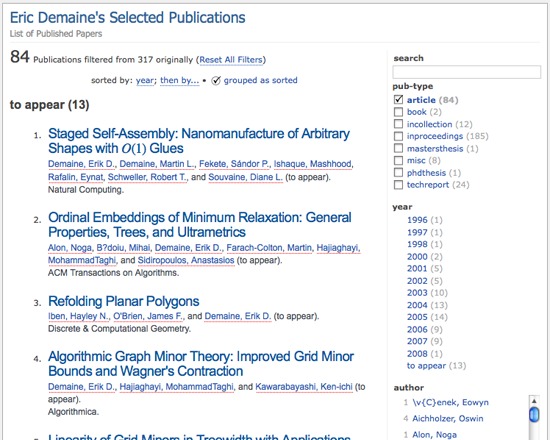The width and height of the screenshot is (550, 440).
Task: Click 'Discrete & Computational Geometry.' text
Action: (119, 329)
